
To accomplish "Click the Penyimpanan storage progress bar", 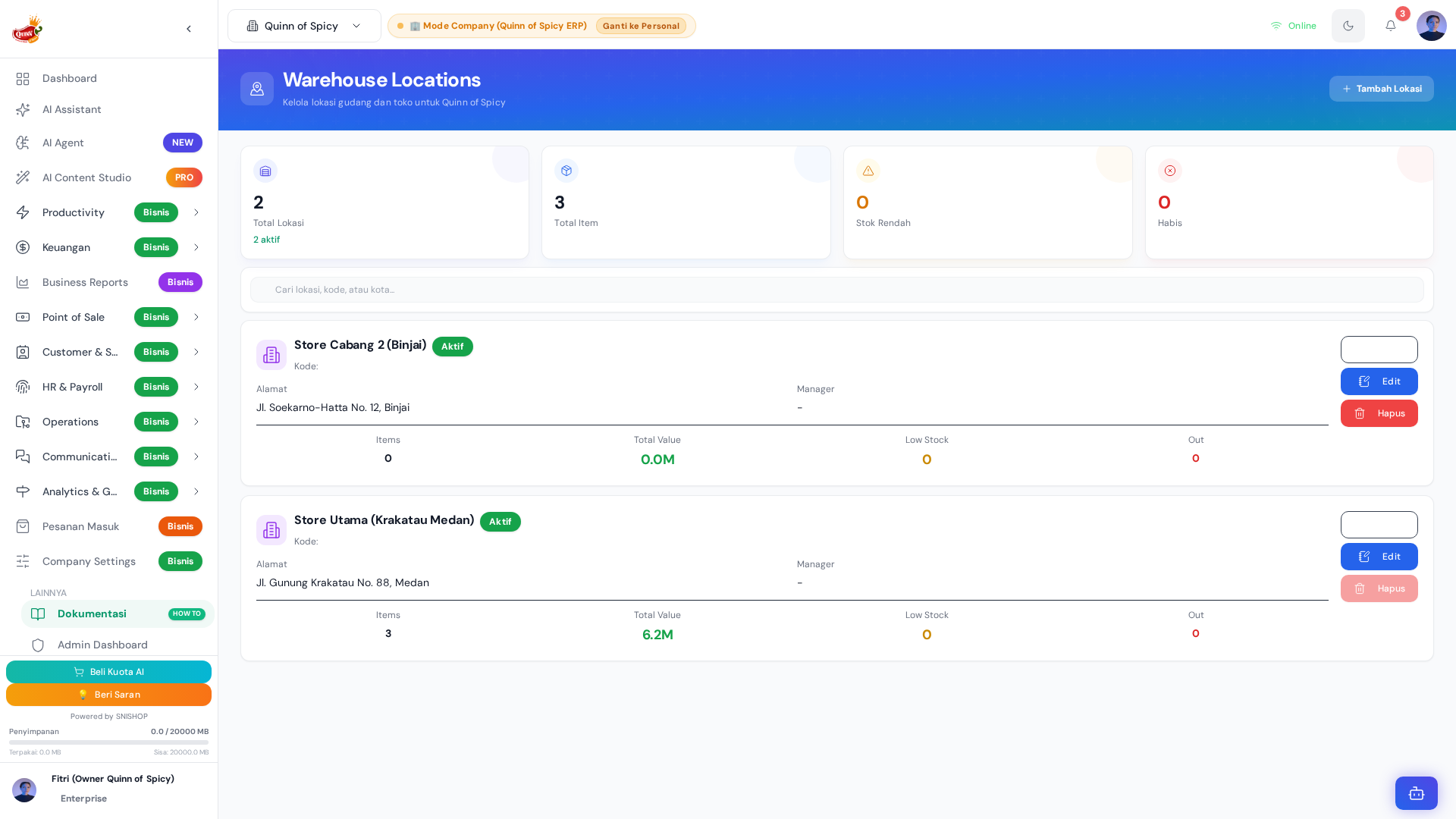I will click(x=108, y=742).
